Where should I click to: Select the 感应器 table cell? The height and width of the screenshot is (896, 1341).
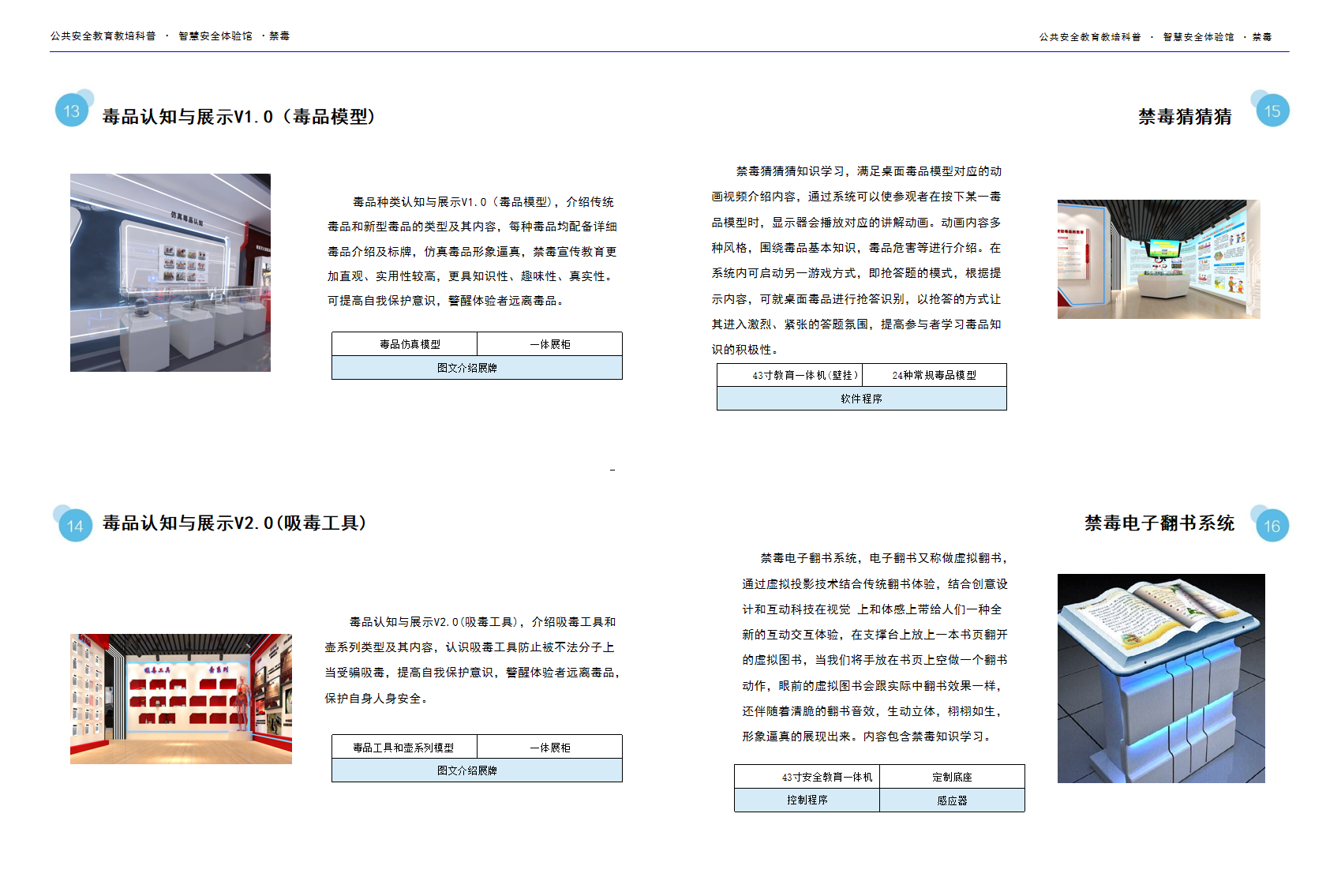[x=952, y=800]
